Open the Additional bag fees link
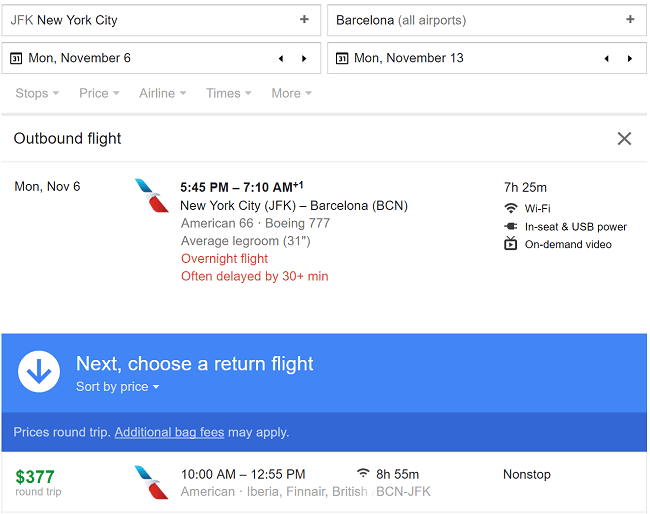The height and width of the screenshot is (514, 650). pos(169,432)
